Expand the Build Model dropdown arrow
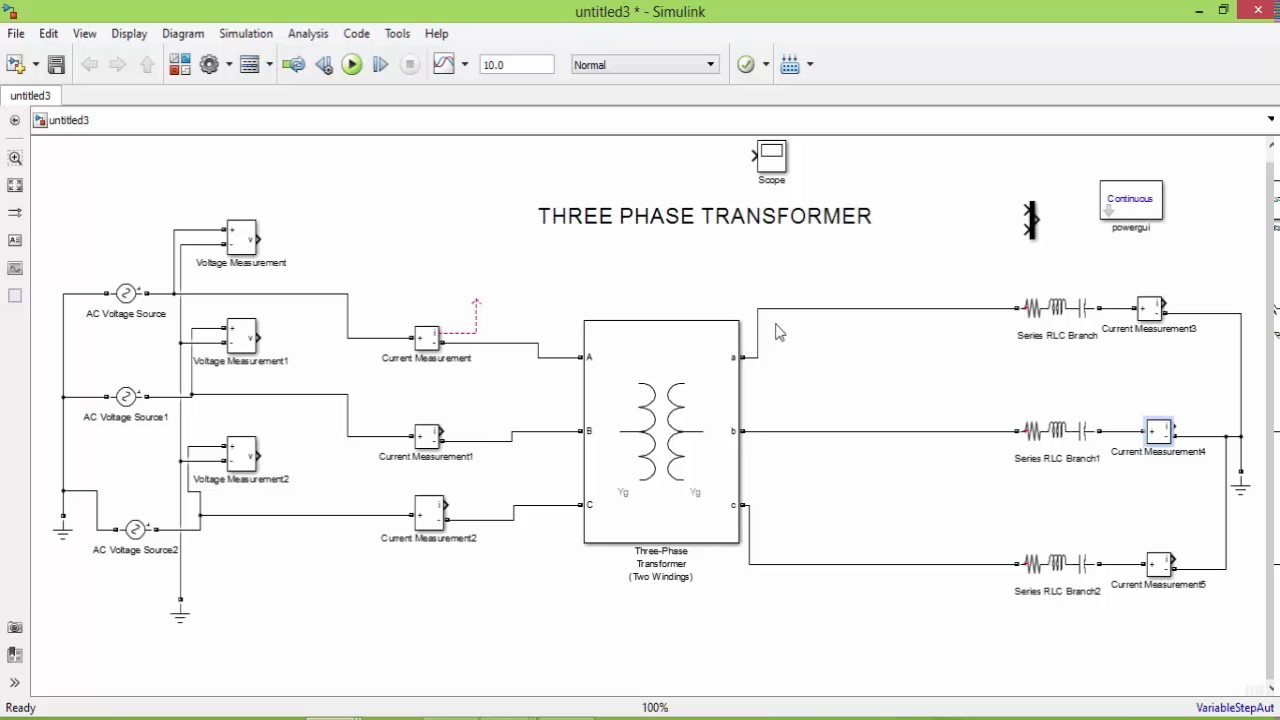The width and height of the screenshot is (1280, 720). (810, 65)
